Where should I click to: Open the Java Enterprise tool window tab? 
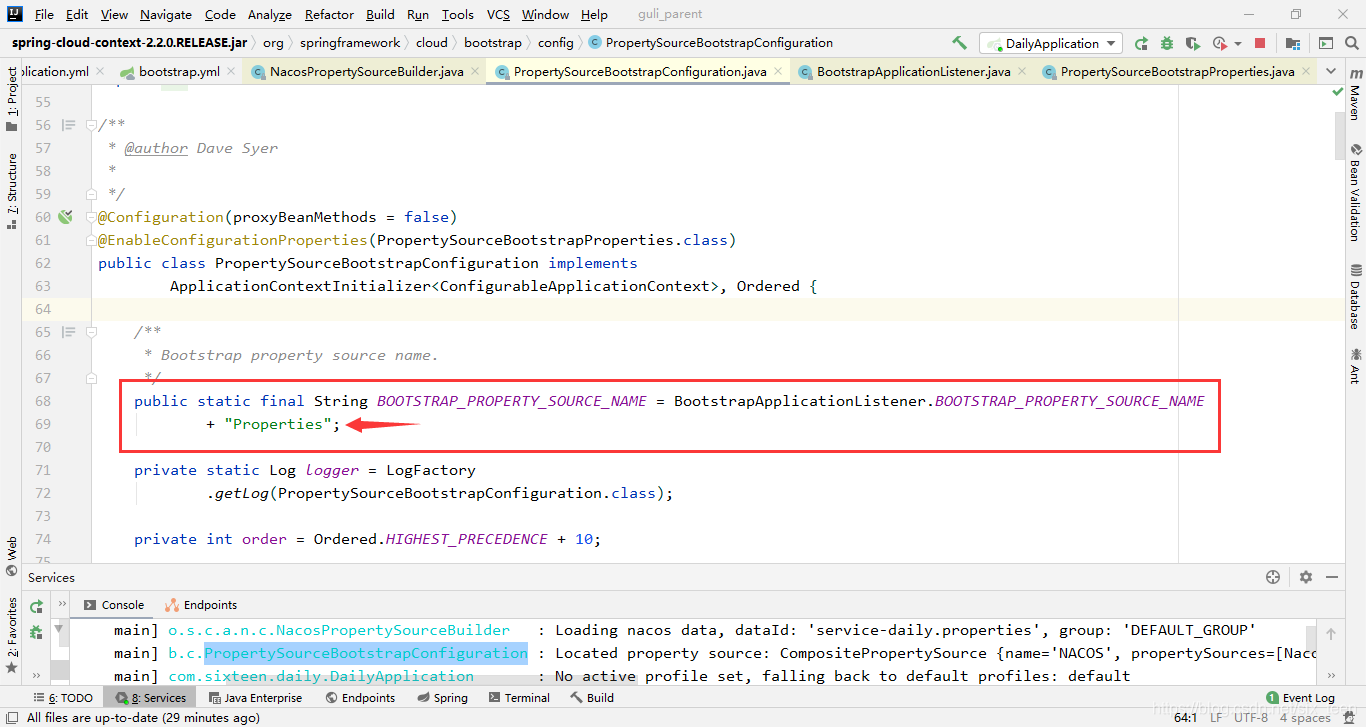255,698
